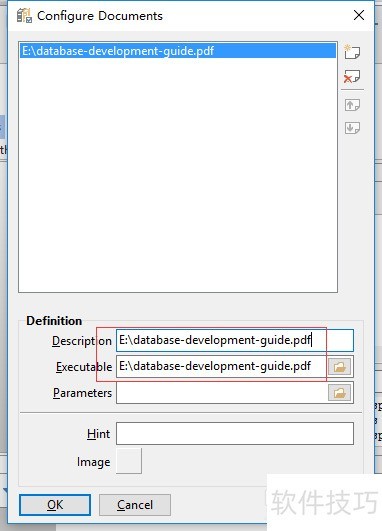Confirm with the OK button
This screenshot has width=382, height=531.
[55, 505]
